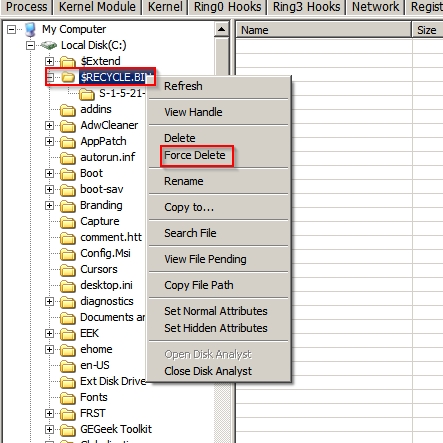Collapse the My Computer tree node
Screen dimensions: 443x443
[x=11, y=29]
